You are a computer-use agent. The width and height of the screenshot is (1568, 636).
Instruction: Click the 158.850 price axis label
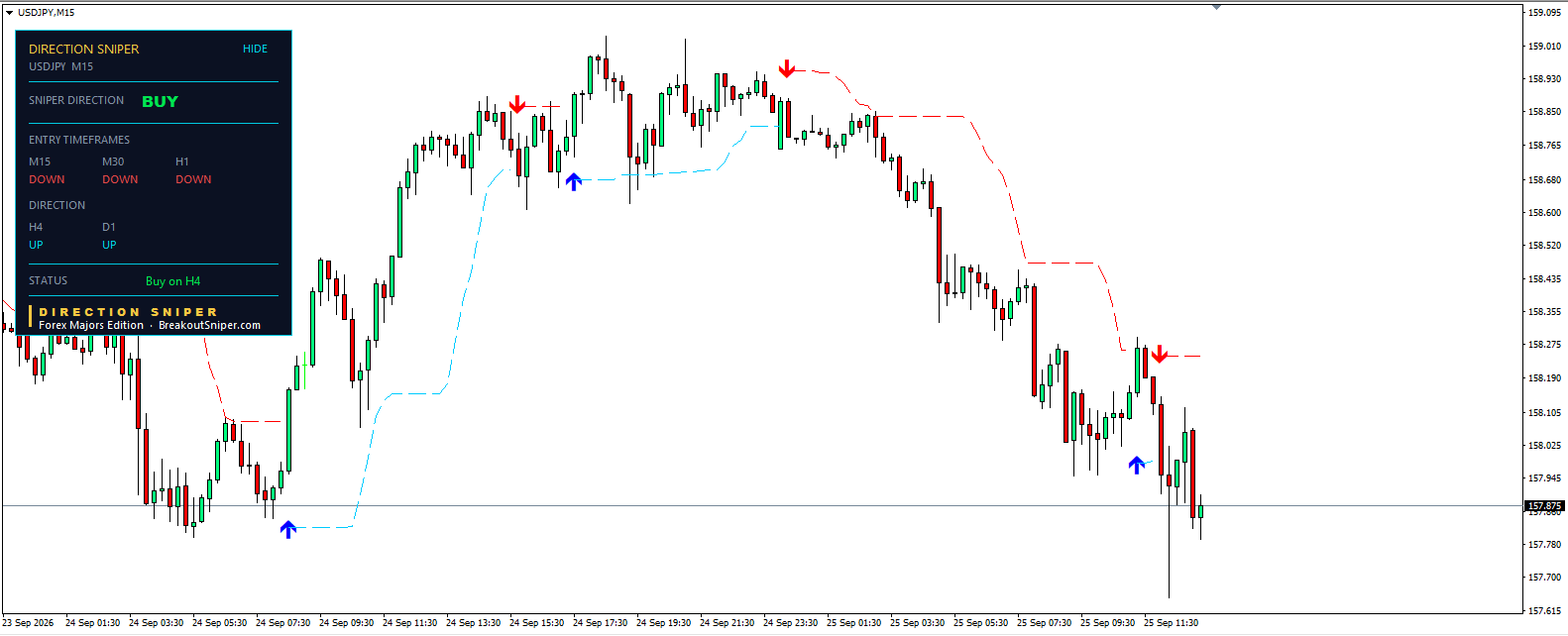[x=1544, y=112]
